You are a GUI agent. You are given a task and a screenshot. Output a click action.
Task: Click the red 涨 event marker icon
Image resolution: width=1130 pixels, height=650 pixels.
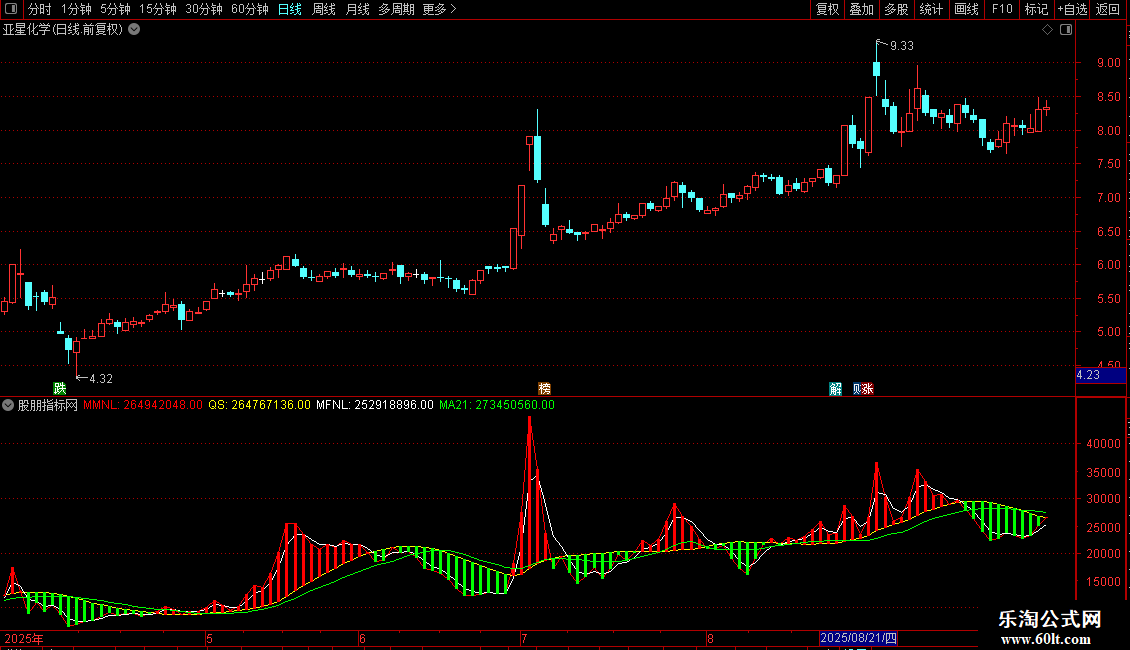(x=868, y=388)
